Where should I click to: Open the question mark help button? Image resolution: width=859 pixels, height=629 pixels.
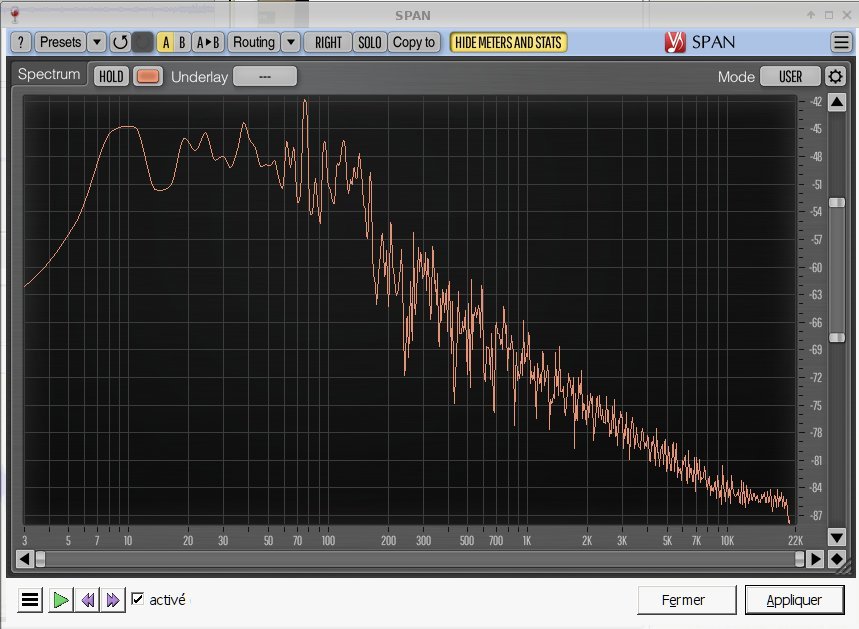pos(20,42)
